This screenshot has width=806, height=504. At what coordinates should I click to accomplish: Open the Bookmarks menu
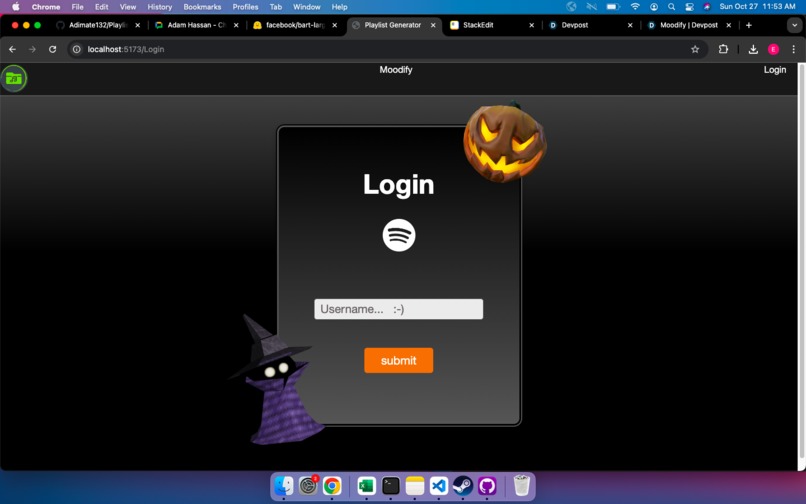[202, 7]
